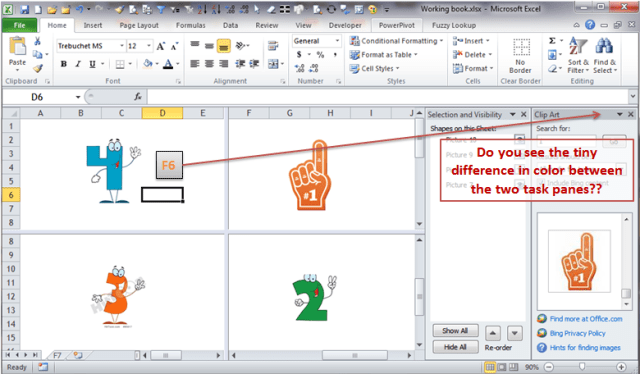Click Decrease Decimal in Number group
640x374 pixels.
click(313, 68)
